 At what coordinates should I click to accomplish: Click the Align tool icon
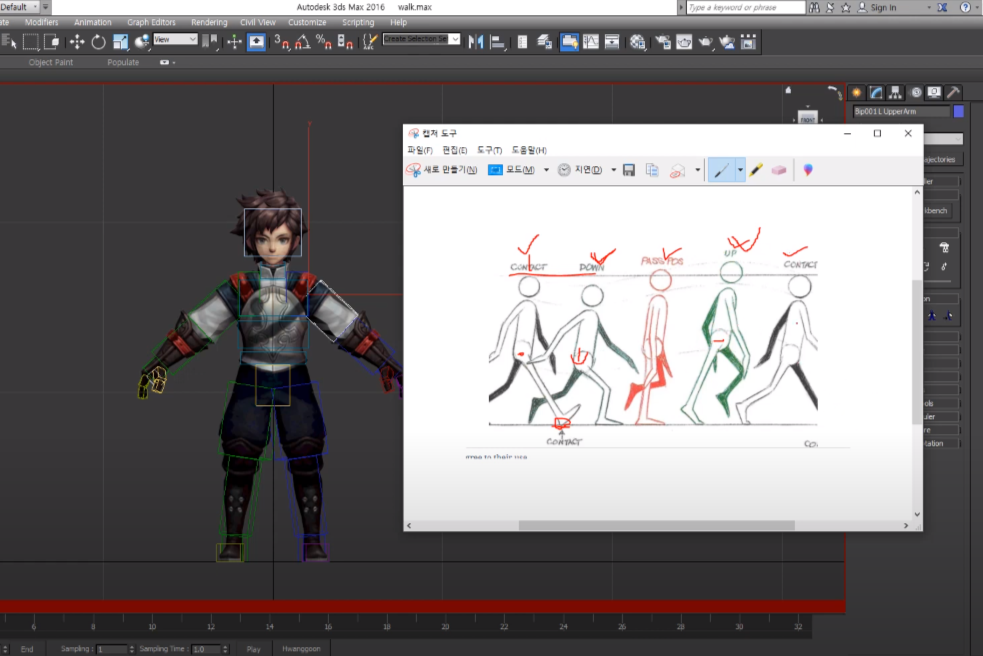pyautogui.click(x=498, y=42)
